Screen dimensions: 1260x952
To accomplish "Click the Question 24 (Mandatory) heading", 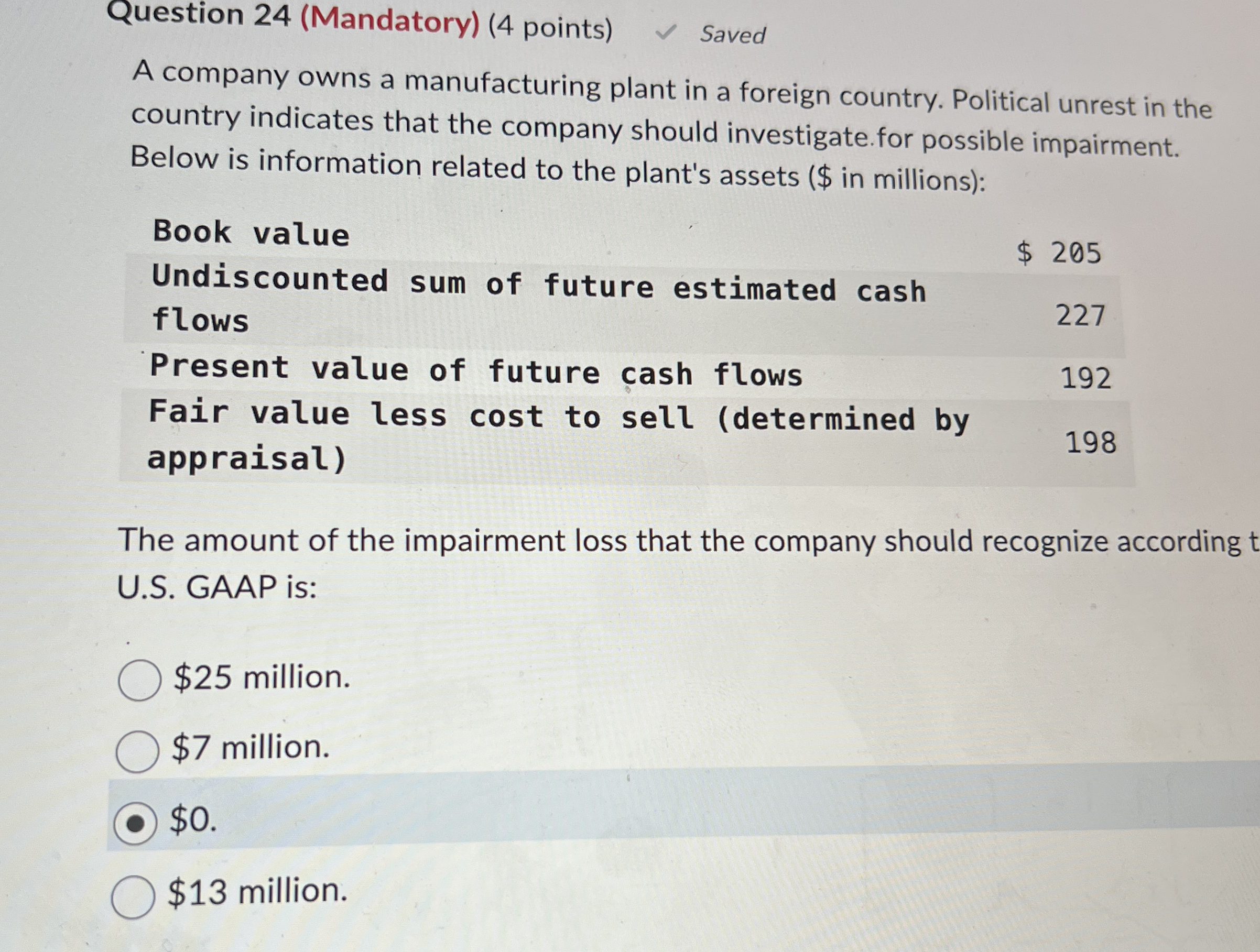I will click(285, 23).
